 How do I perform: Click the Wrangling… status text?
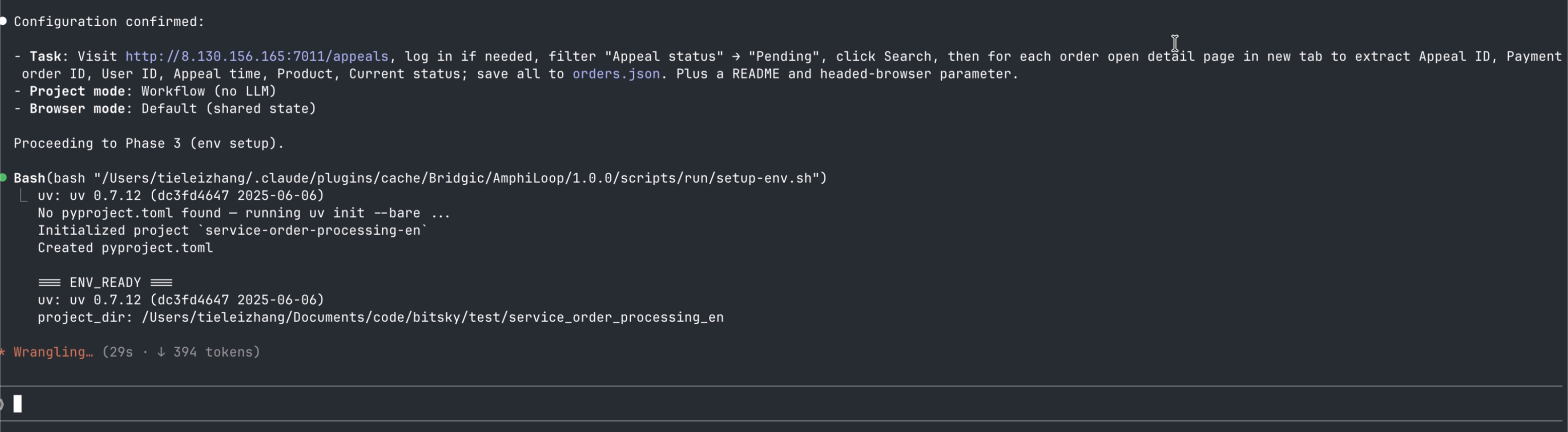click(x=54, y=352)
